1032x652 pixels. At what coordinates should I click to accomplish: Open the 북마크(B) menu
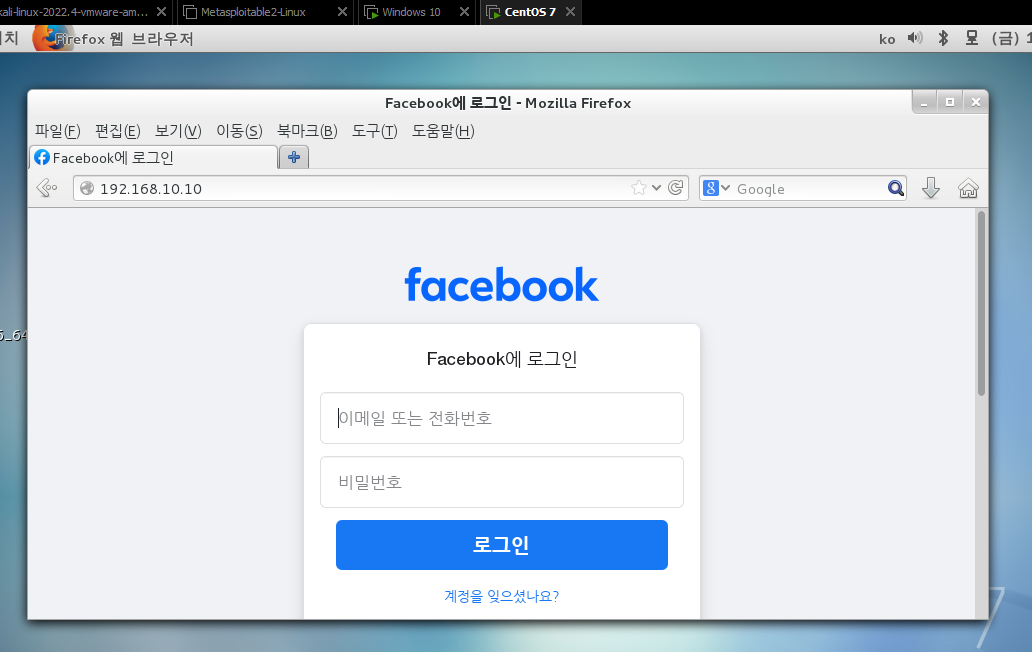coord(307,131)
